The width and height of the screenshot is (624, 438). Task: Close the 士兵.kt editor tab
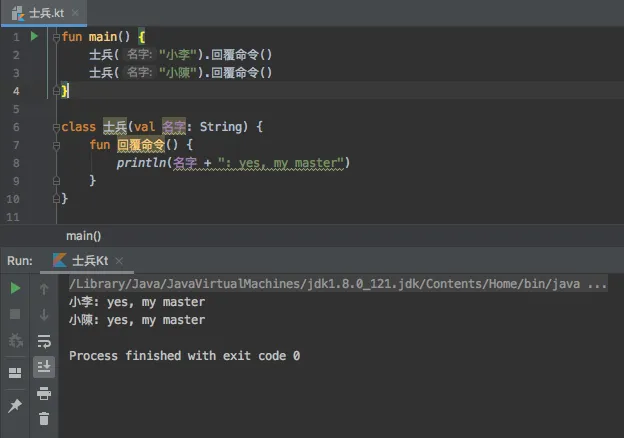(x=75, y=13)
